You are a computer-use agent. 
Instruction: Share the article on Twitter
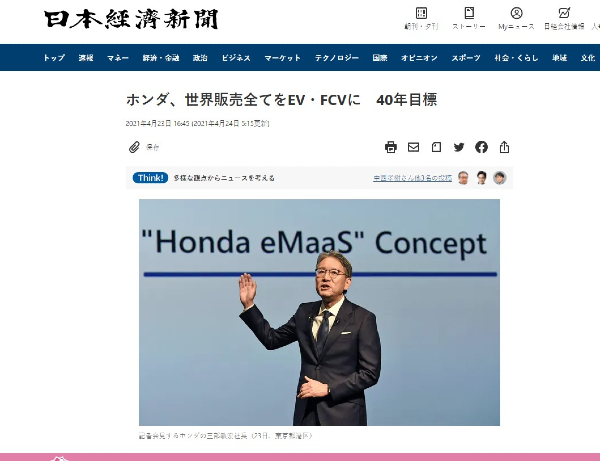(459, 147)
